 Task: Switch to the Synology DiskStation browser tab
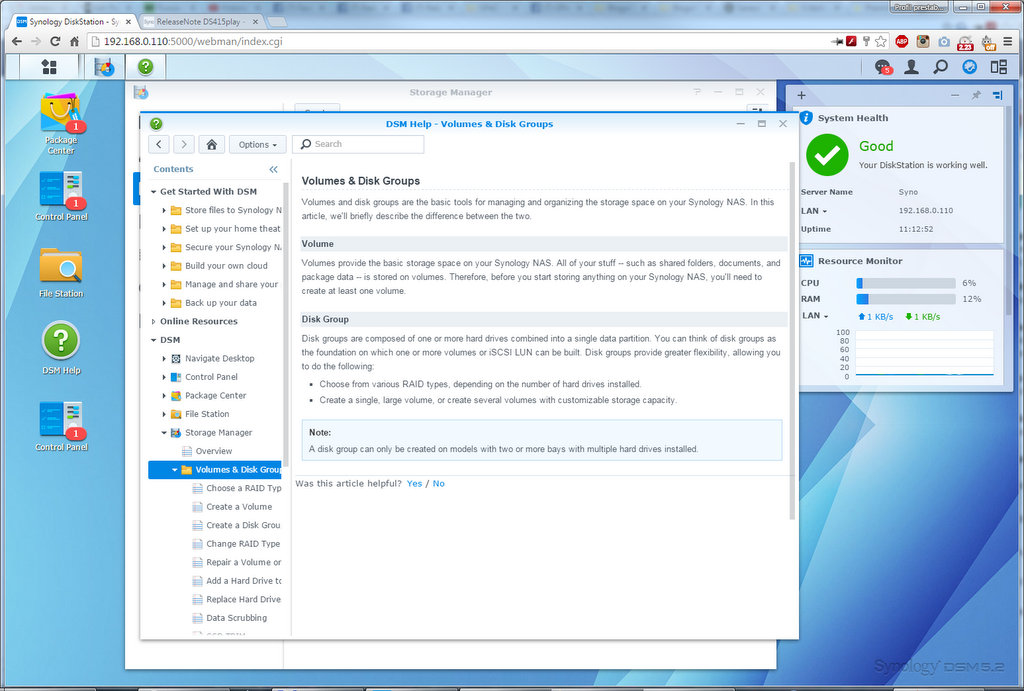[x=73, y=22]
